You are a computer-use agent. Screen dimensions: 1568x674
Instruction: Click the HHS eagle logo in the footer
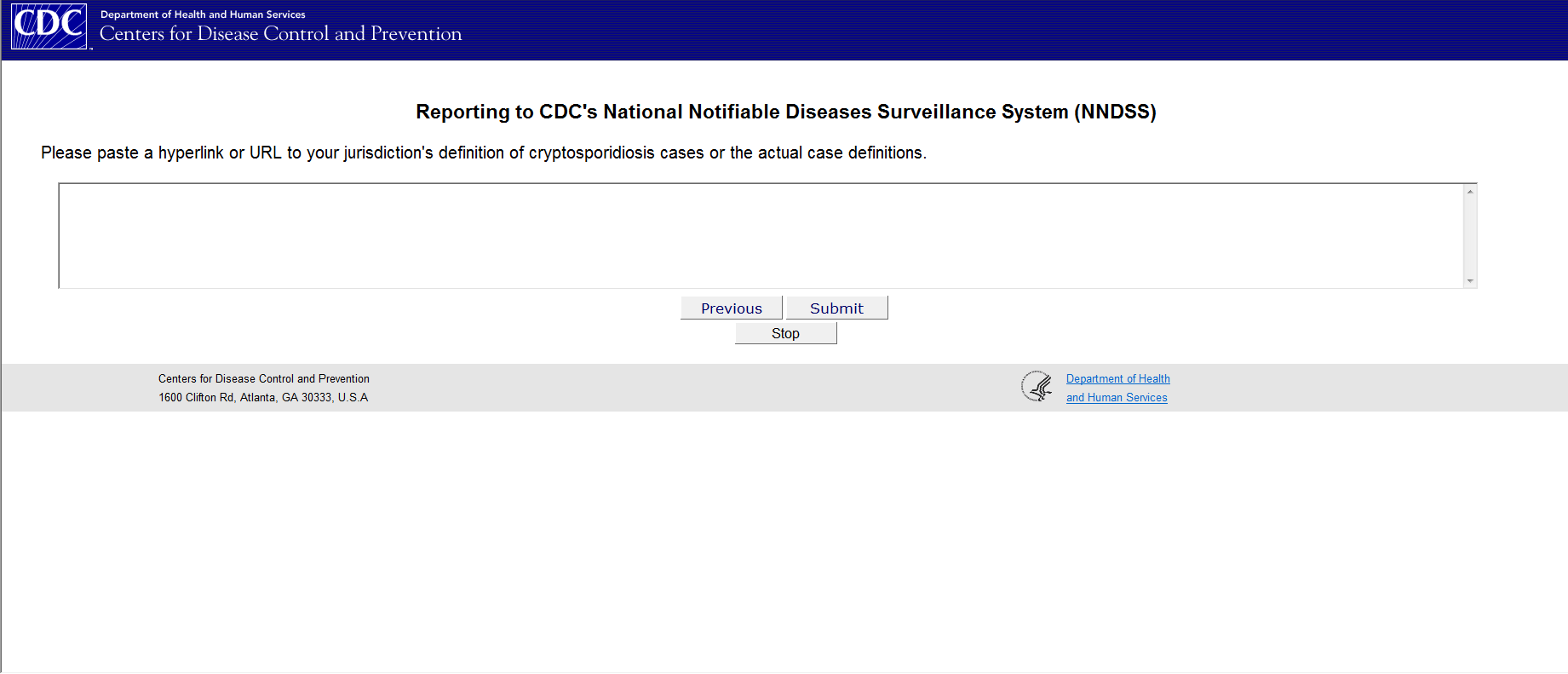coord(1037,387)
